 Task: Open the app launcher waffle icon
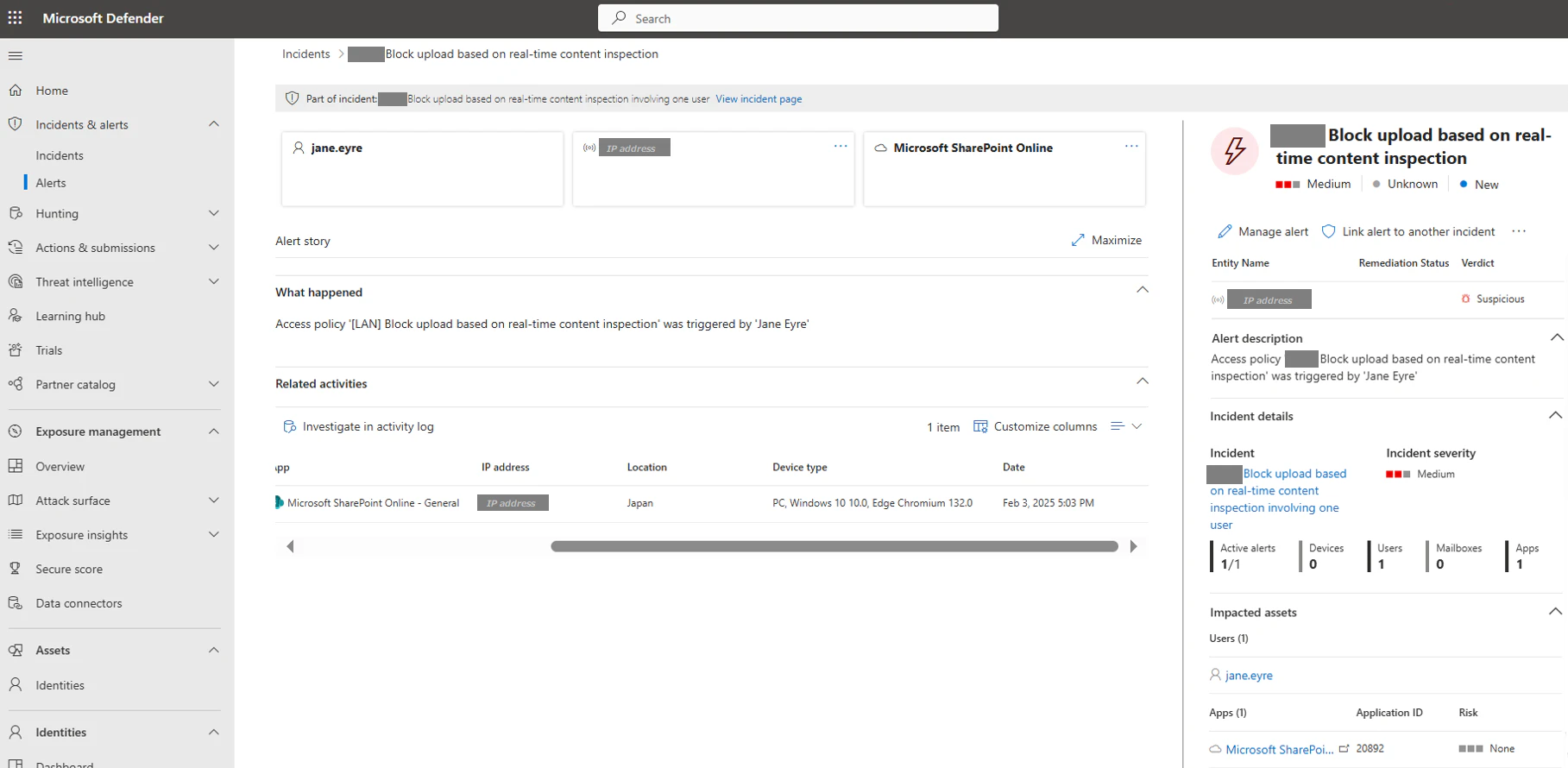tap(15, 18)
